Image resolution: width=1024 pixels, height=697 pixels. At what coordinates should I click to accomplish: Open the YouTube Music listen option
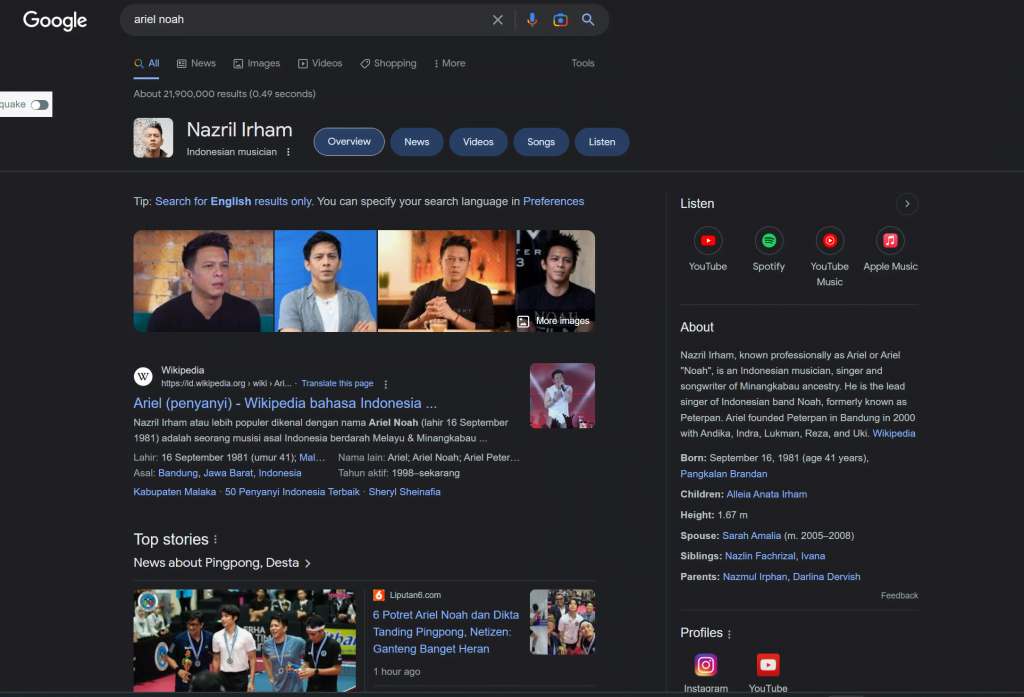click(x=829, y=240)
